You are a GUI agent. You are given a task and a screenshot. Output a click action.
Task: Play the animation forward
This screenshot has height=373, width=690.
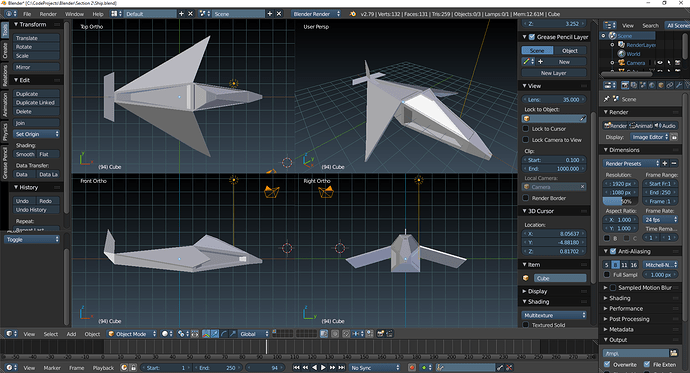pyautogui.click(x=323, y=367)
